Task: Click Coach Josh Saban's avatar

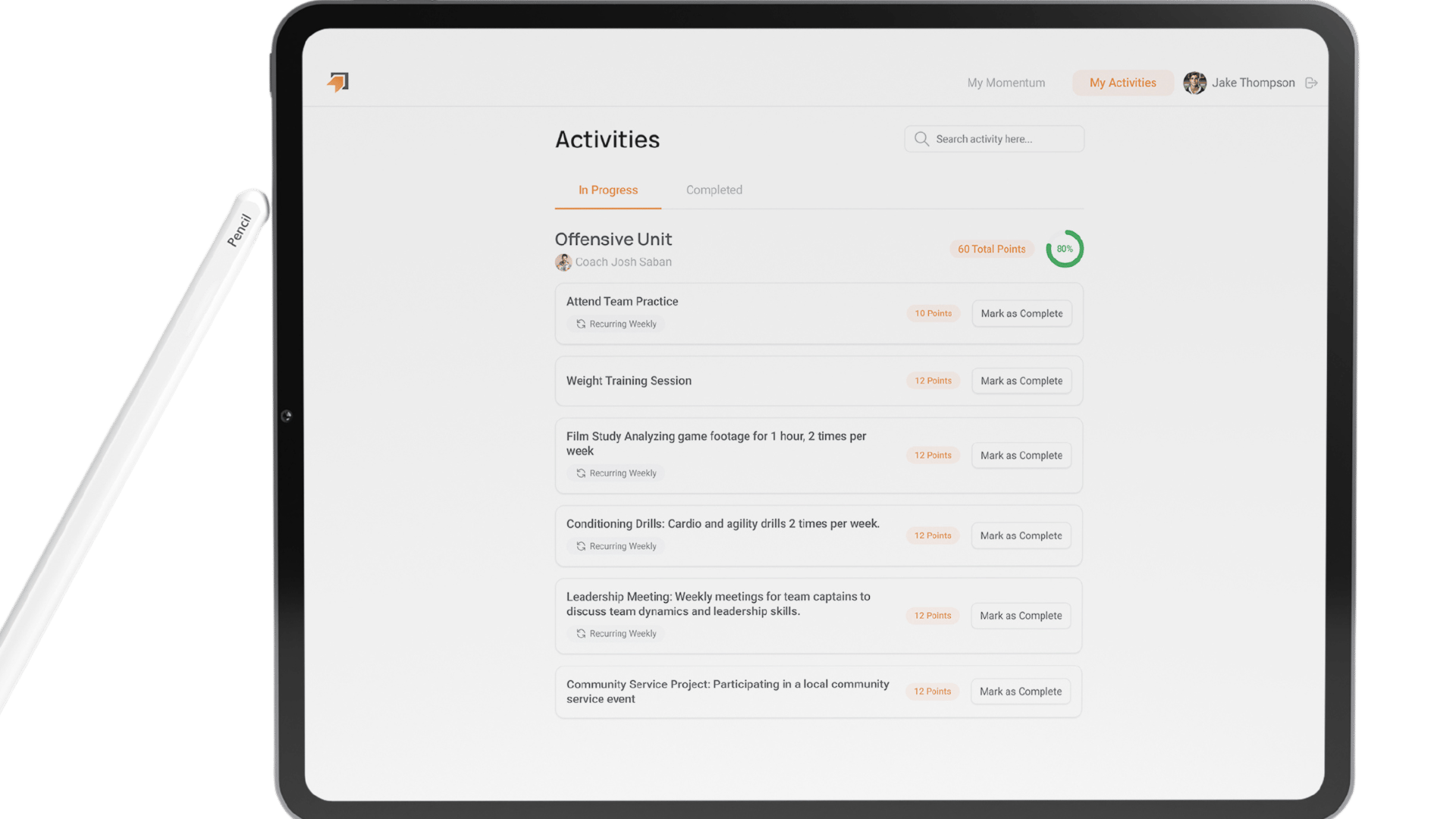Action: [563, 262]
